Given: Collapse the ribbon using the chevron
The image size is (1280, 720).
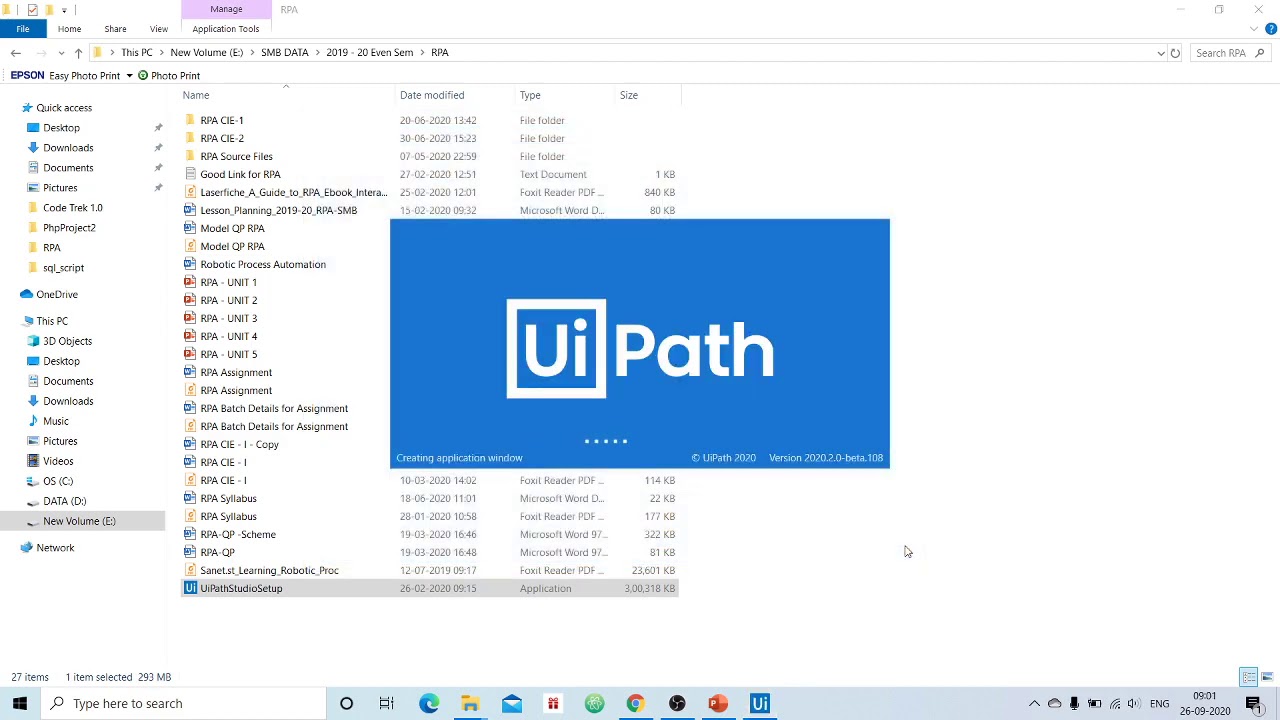Looking at the screenshot, I should 1254,29.
